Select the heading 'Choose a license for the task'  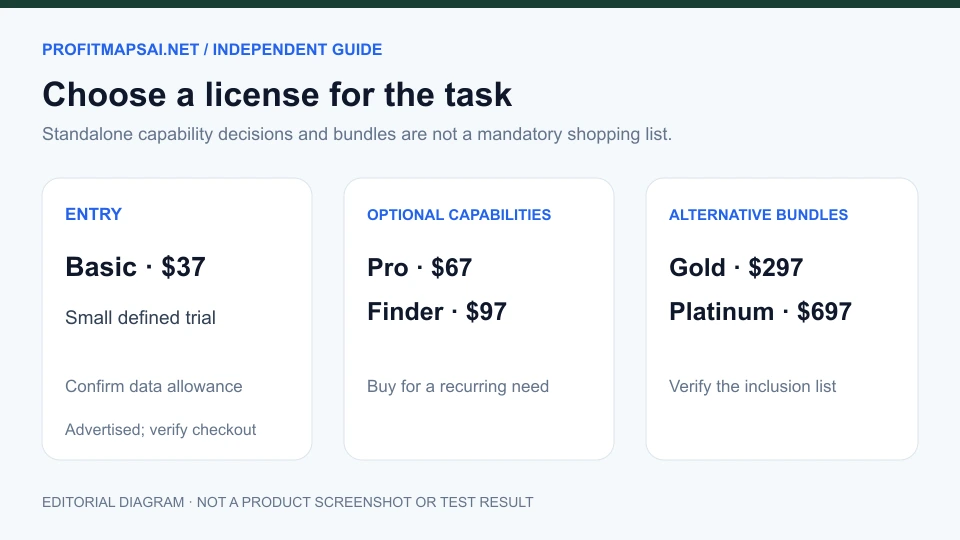pyautogui.click(x=277, y=95)
